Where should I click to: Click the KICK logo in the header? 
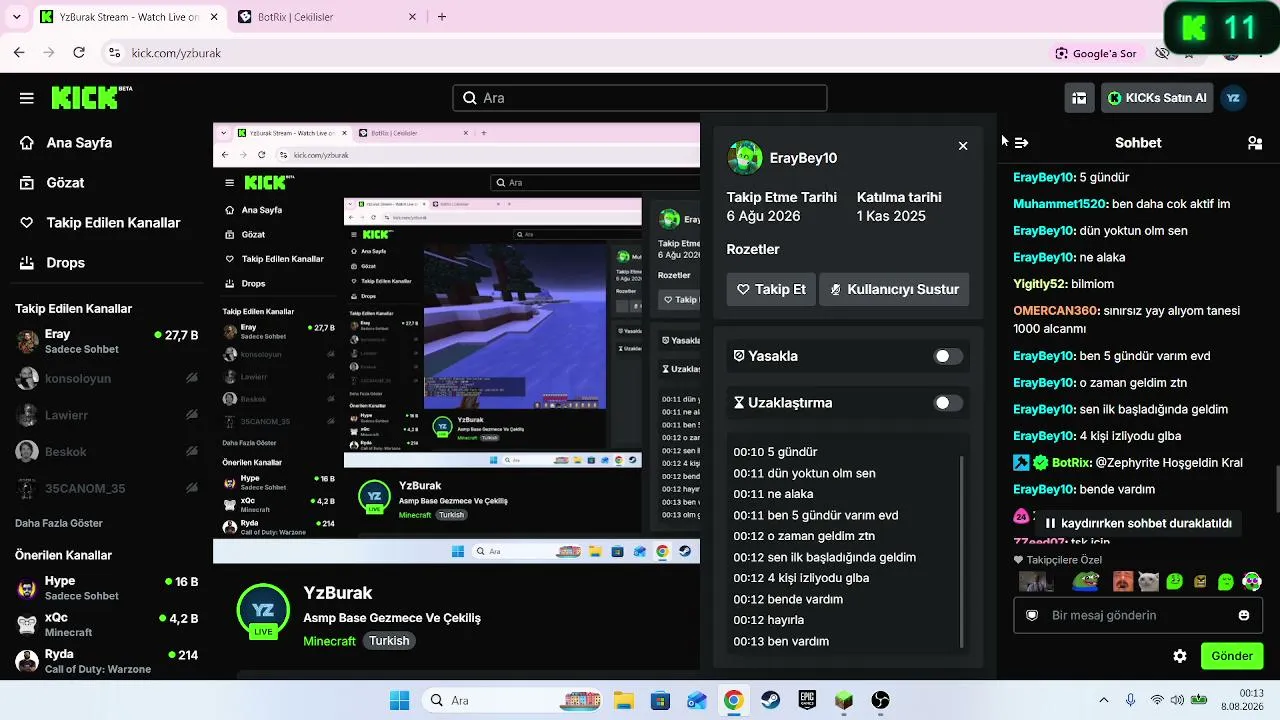91,97
